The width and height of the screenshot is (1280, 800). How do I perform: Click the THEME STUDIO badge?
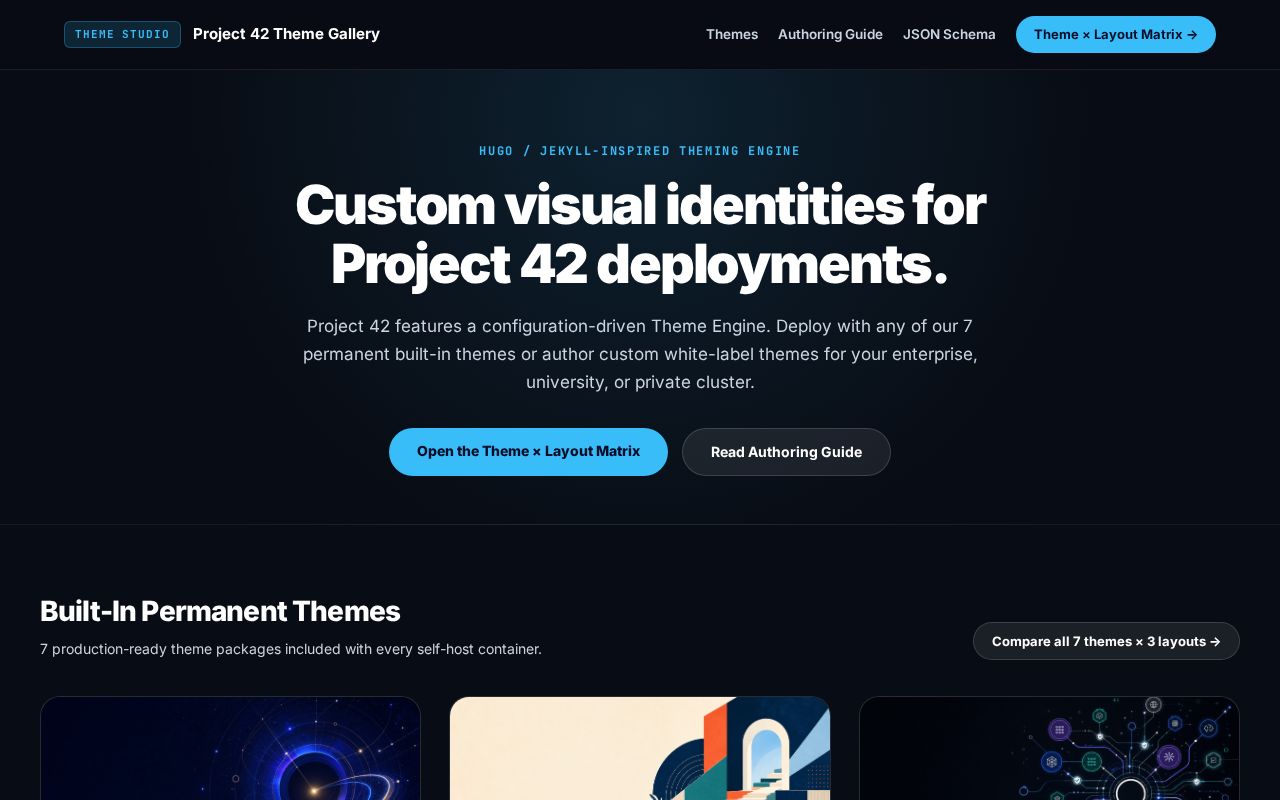[122, 34]
